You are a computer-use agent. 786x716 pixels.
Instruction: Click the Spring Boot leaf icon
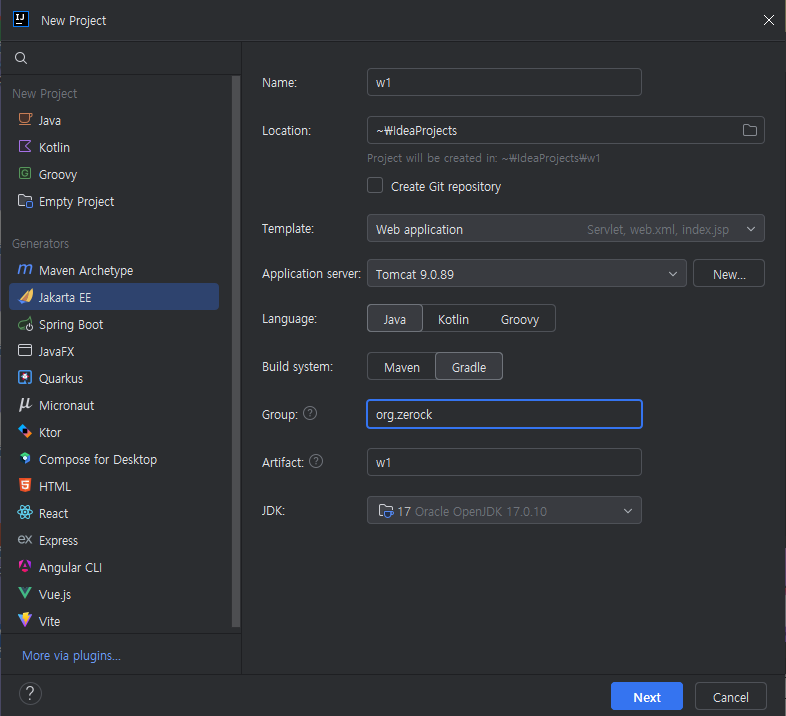25,324
